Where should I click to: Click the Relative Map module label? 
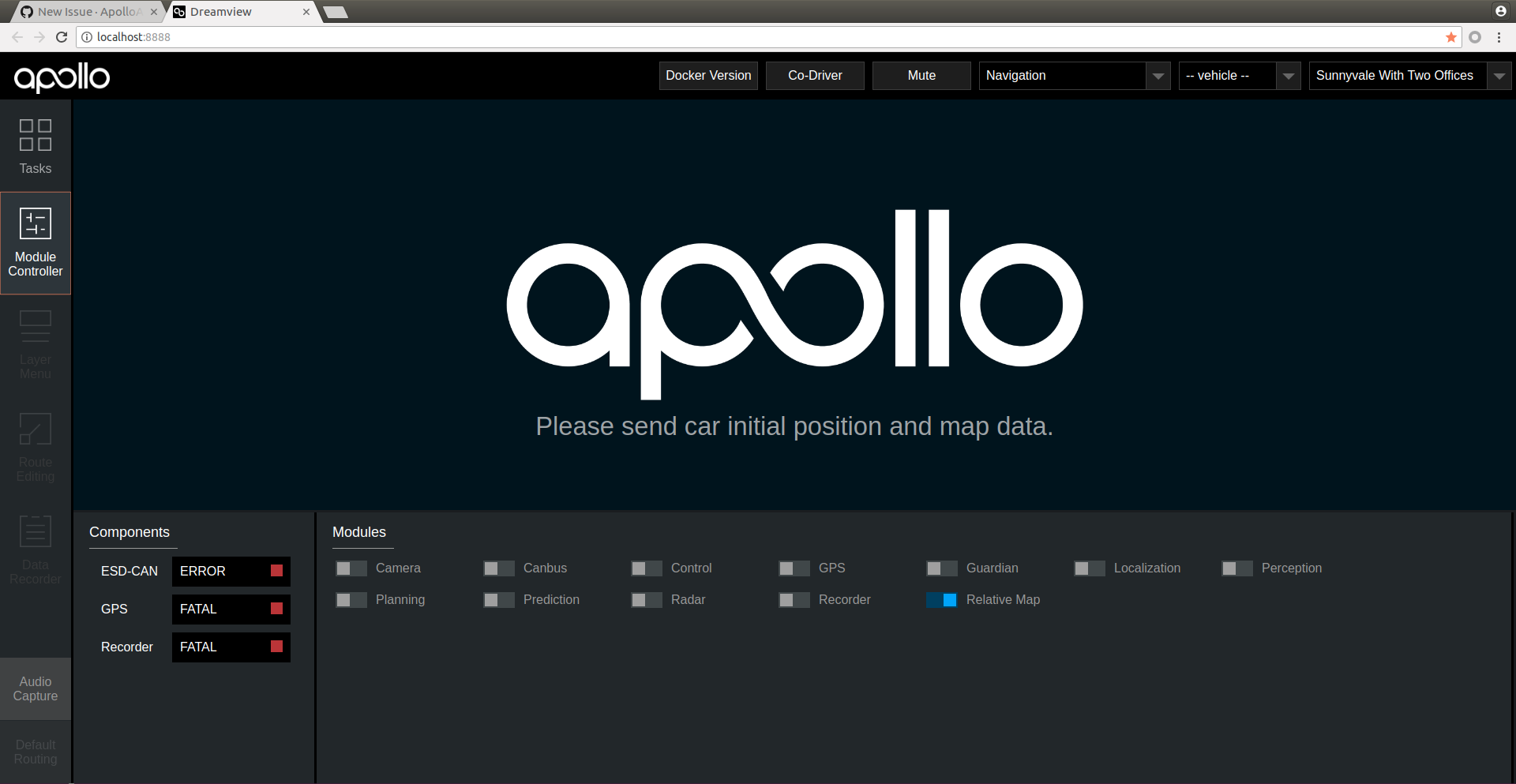[1003, 600]
